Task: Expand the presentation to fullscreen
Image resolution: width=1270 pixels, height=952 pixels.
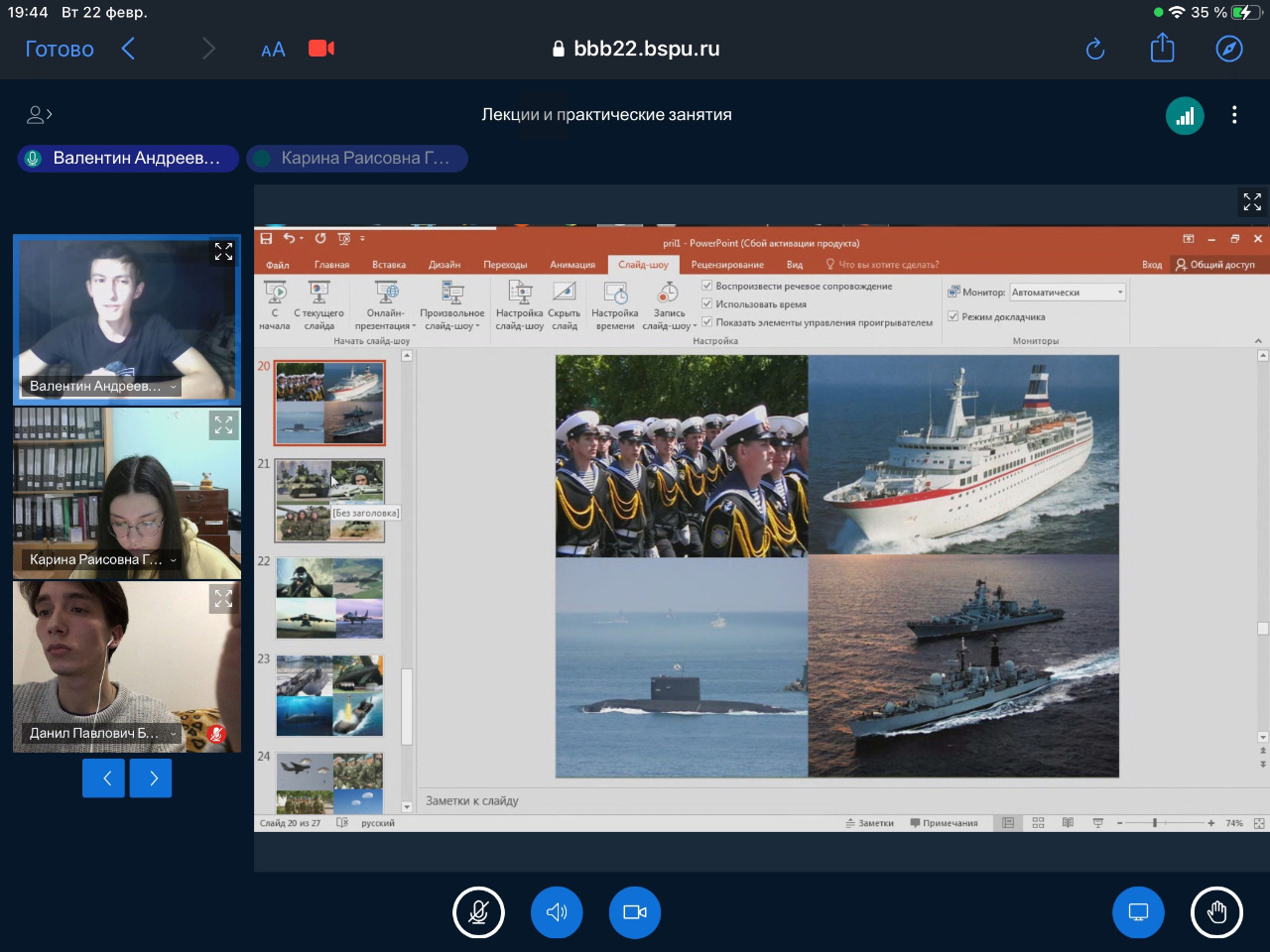Action: tap(1252, 202)
